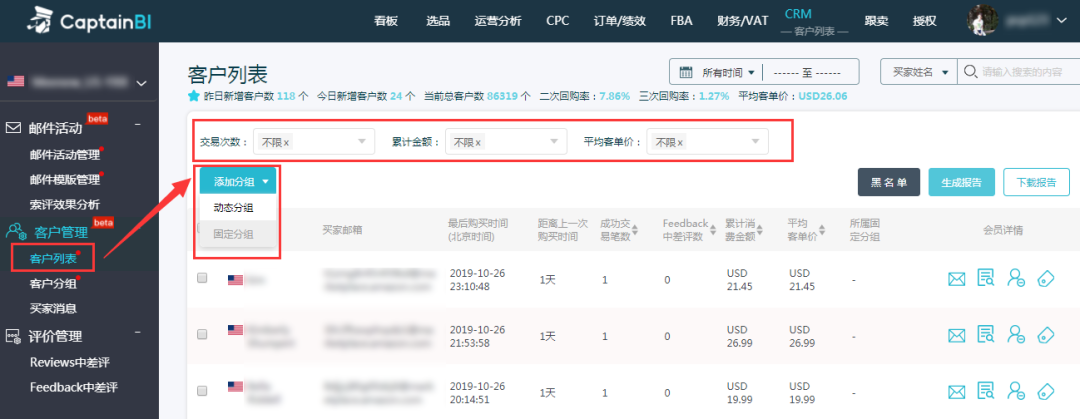Viewport: 1080px width, 419px height.
Task: Open CRM top menu
Action: (x=798, y=14)
